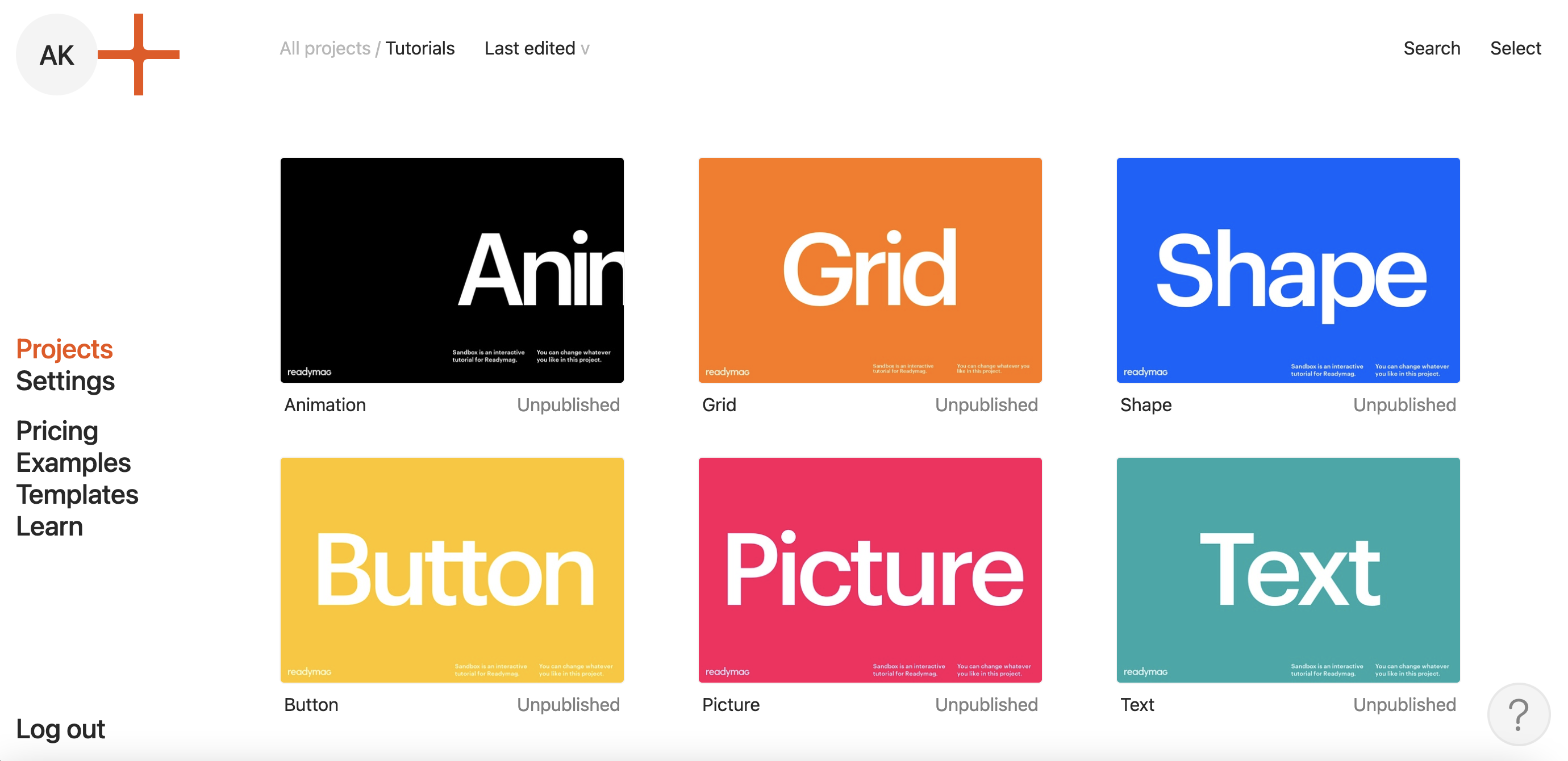
Task: Open the orange Grid project thumbnail
Action: 870,270
